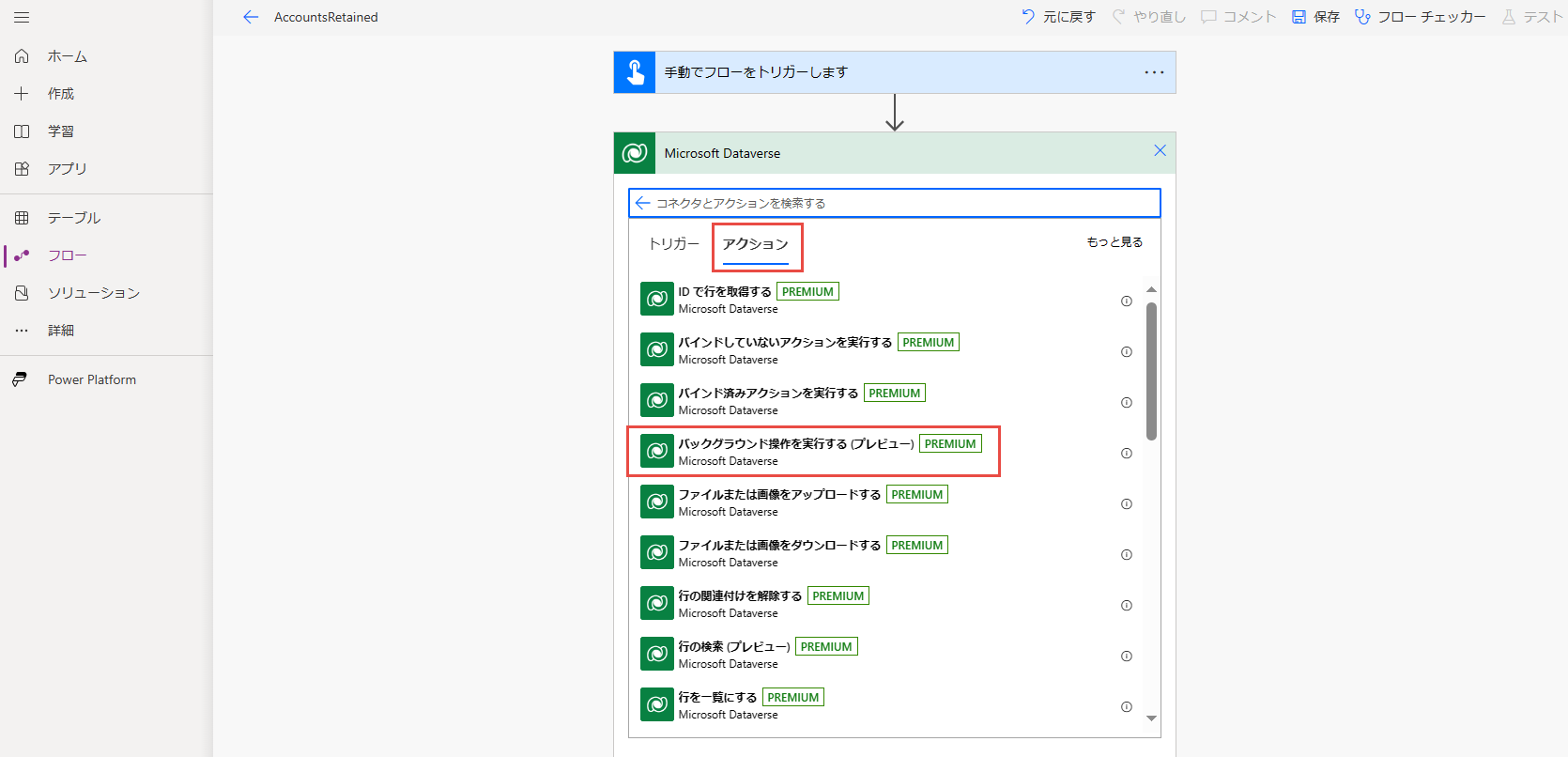Screen dimensions: 1568x757
Task: Click the AccountsRetained flow title
Action: click(x=326, y=17)
